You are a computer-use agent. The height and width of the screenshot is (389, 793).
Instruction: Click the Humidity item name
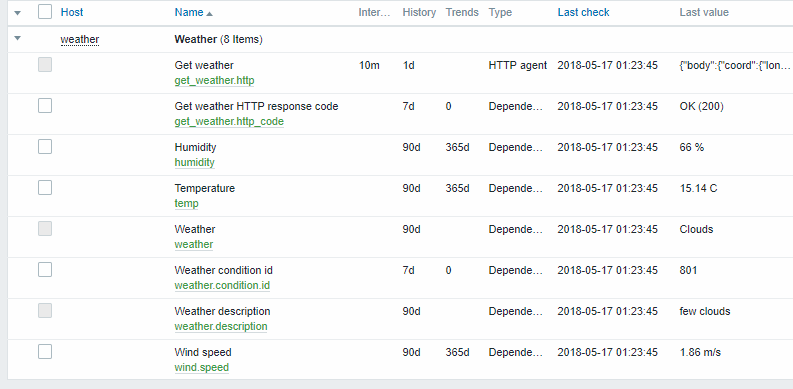tap(195, 147)
